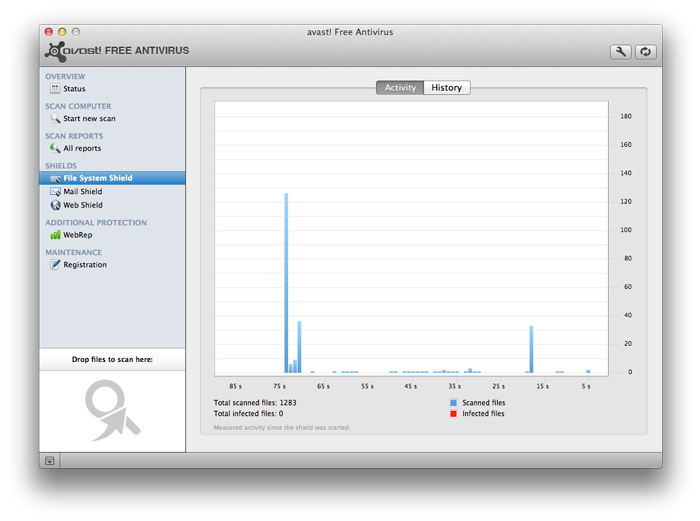Click the drop files scan target area
700x521 pixels.
tap(112, 411)
